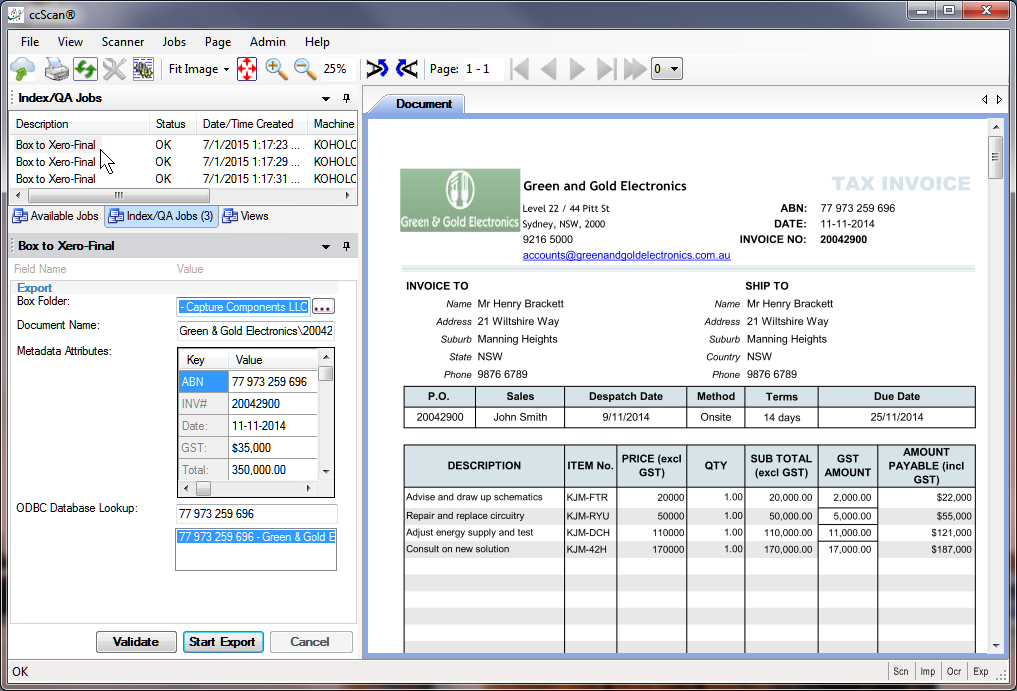The width and height of the screenshot is (1017, 691).
Task: Click the image settings icon beside wrench
Action: pos(143,69)
